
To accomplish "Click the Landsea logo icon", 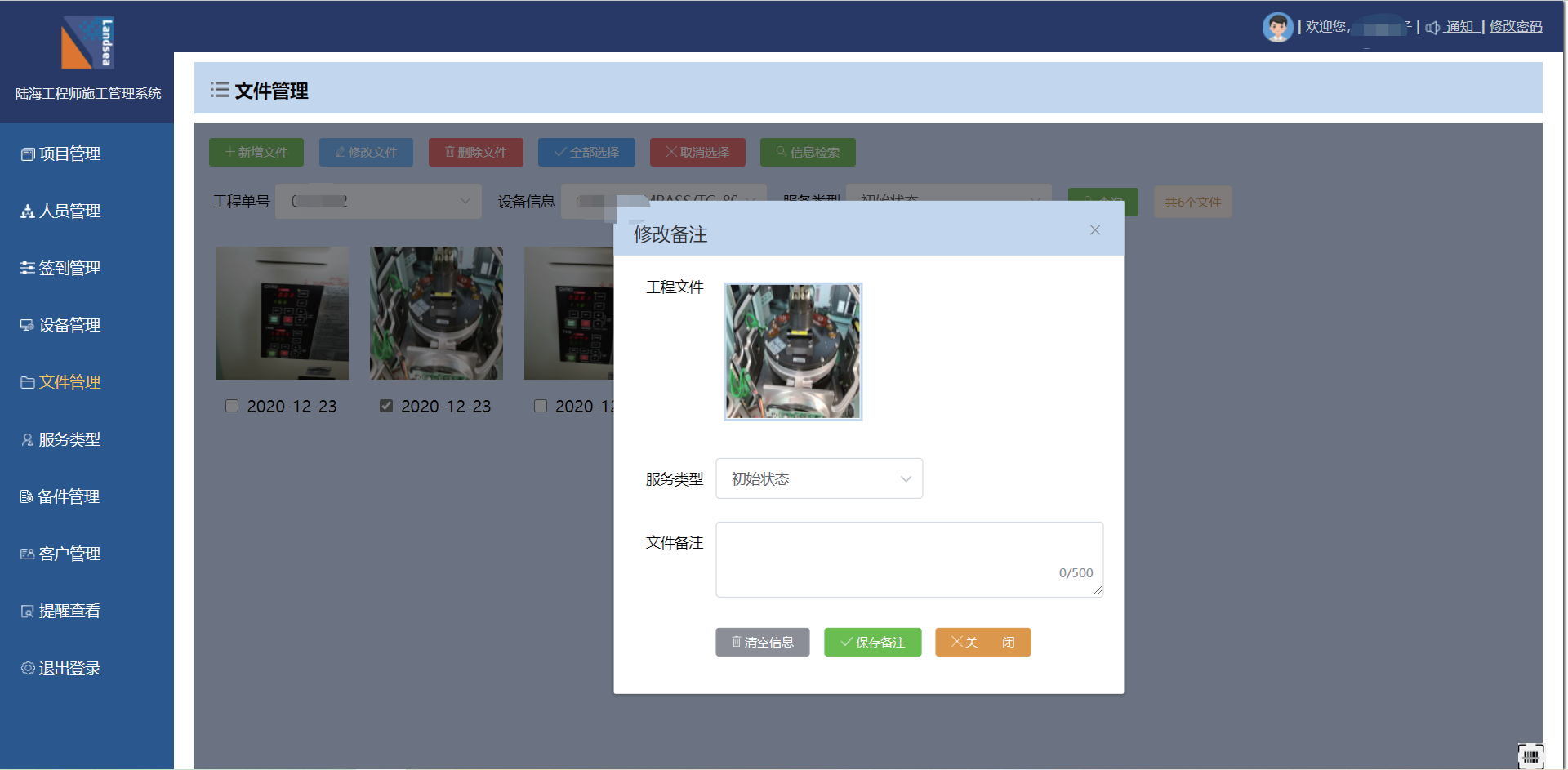I will coord(87,43).
